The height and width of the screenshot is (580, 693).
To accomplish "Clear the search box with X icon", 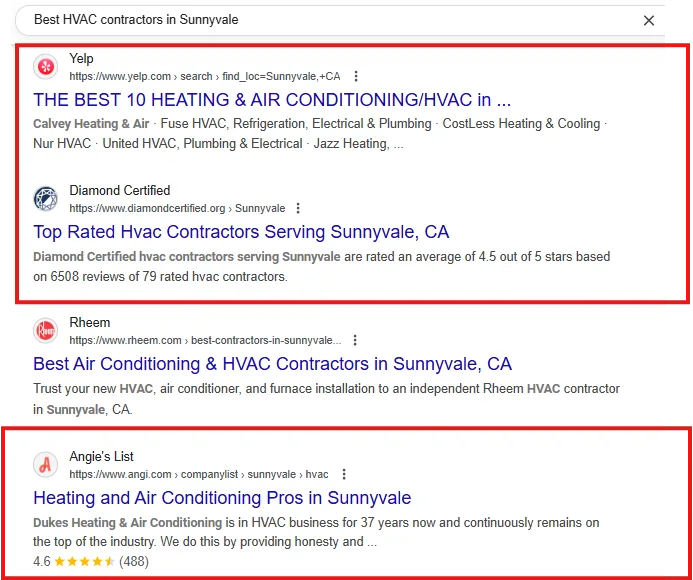I will tap(649, 20).
